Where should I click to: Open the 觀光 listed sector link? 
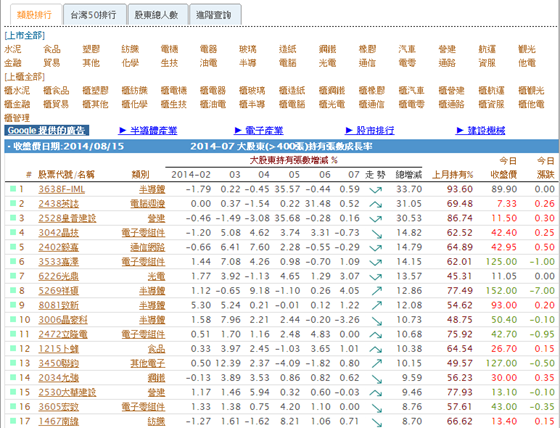point(527,49)
